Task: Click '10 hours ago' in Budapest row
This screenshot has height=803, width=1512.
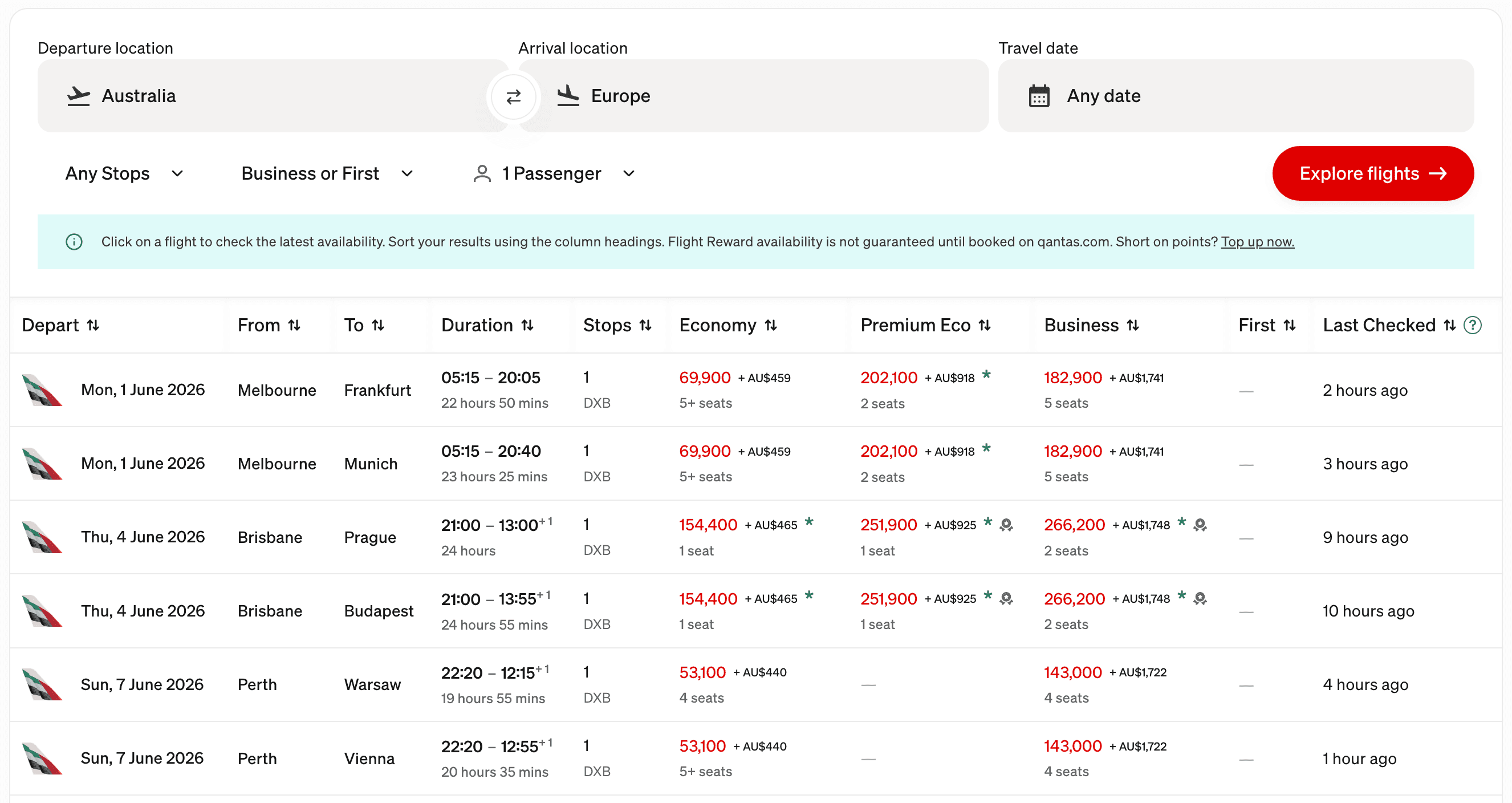Action: tap(1368, 611)
